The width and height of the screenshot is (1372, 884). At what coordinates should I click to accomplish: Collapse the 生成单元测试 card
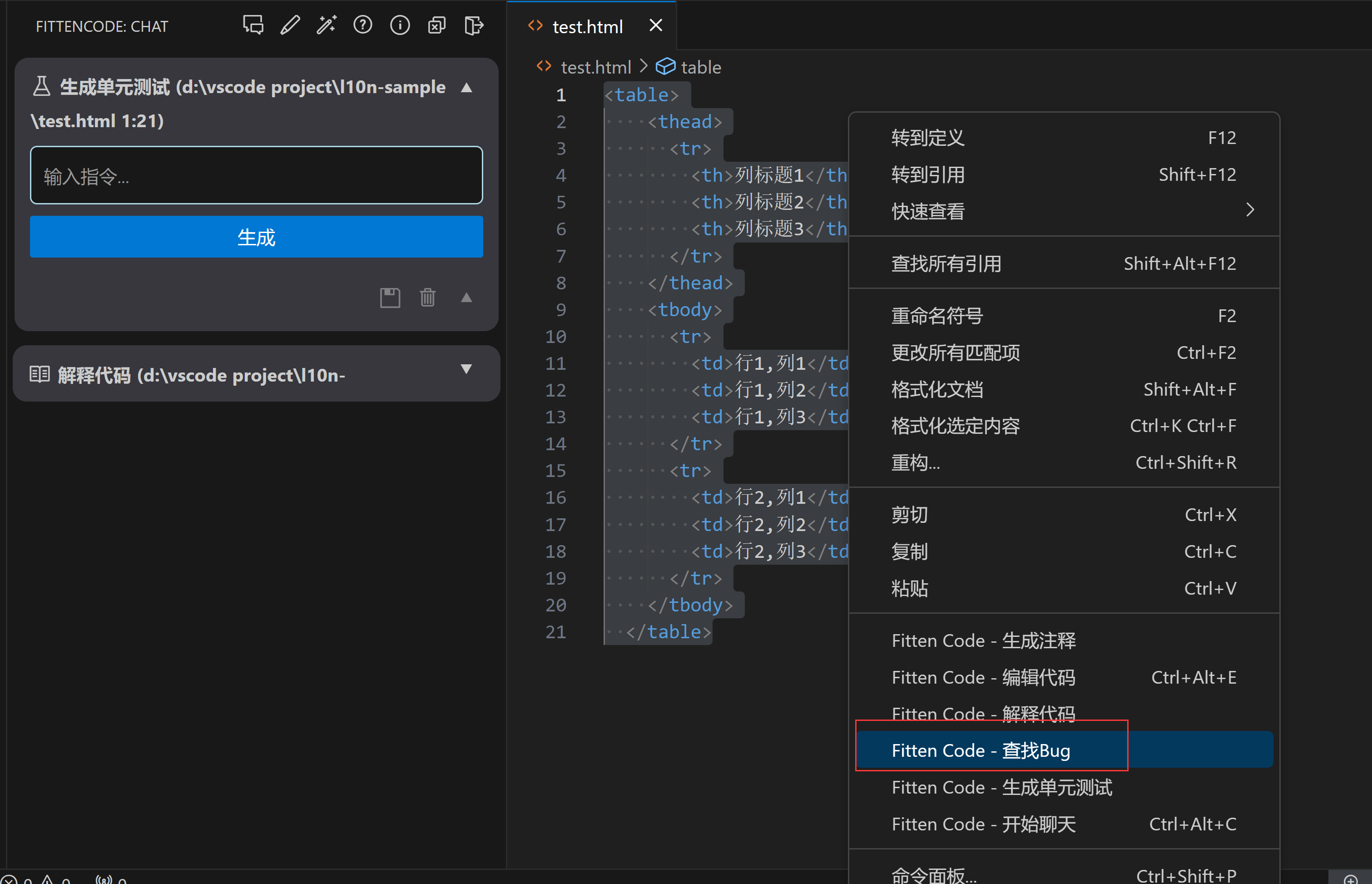(466, 87)
